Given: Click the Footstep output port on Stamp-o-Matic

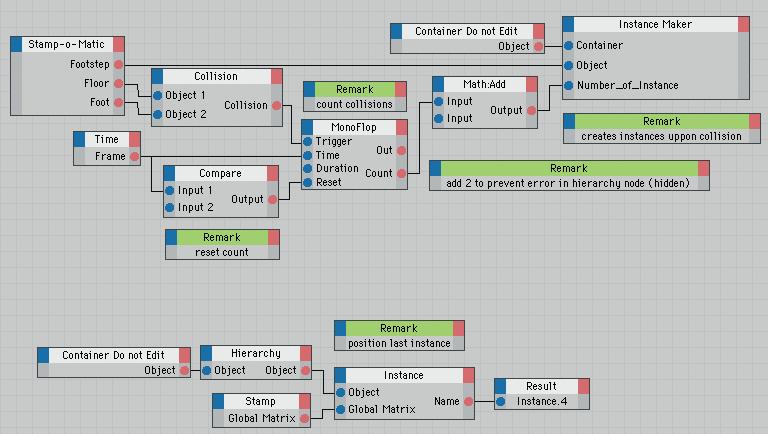Looking at the screenshot, I should tap(119, 64).
